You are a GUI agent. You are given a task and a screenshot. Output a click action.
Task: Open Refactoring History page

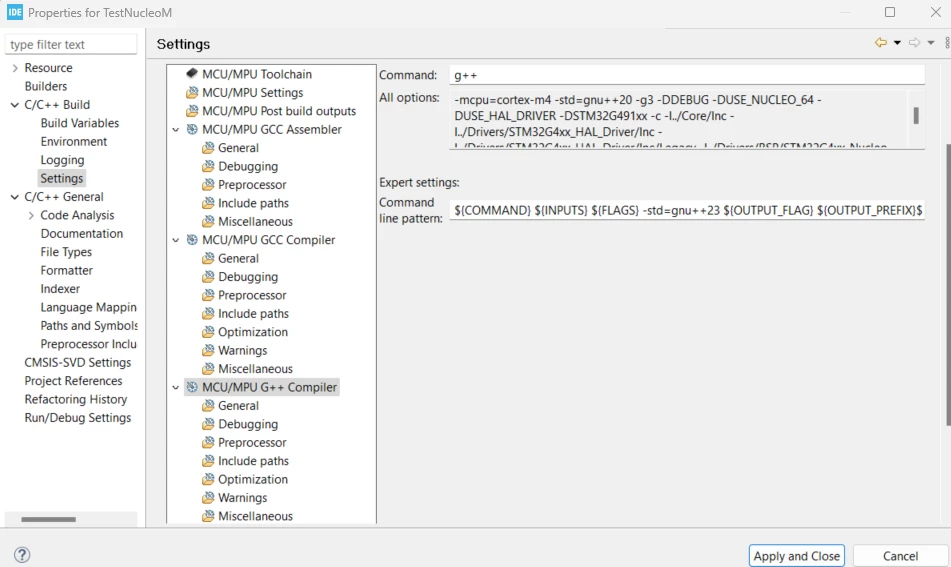click(75, 399)
